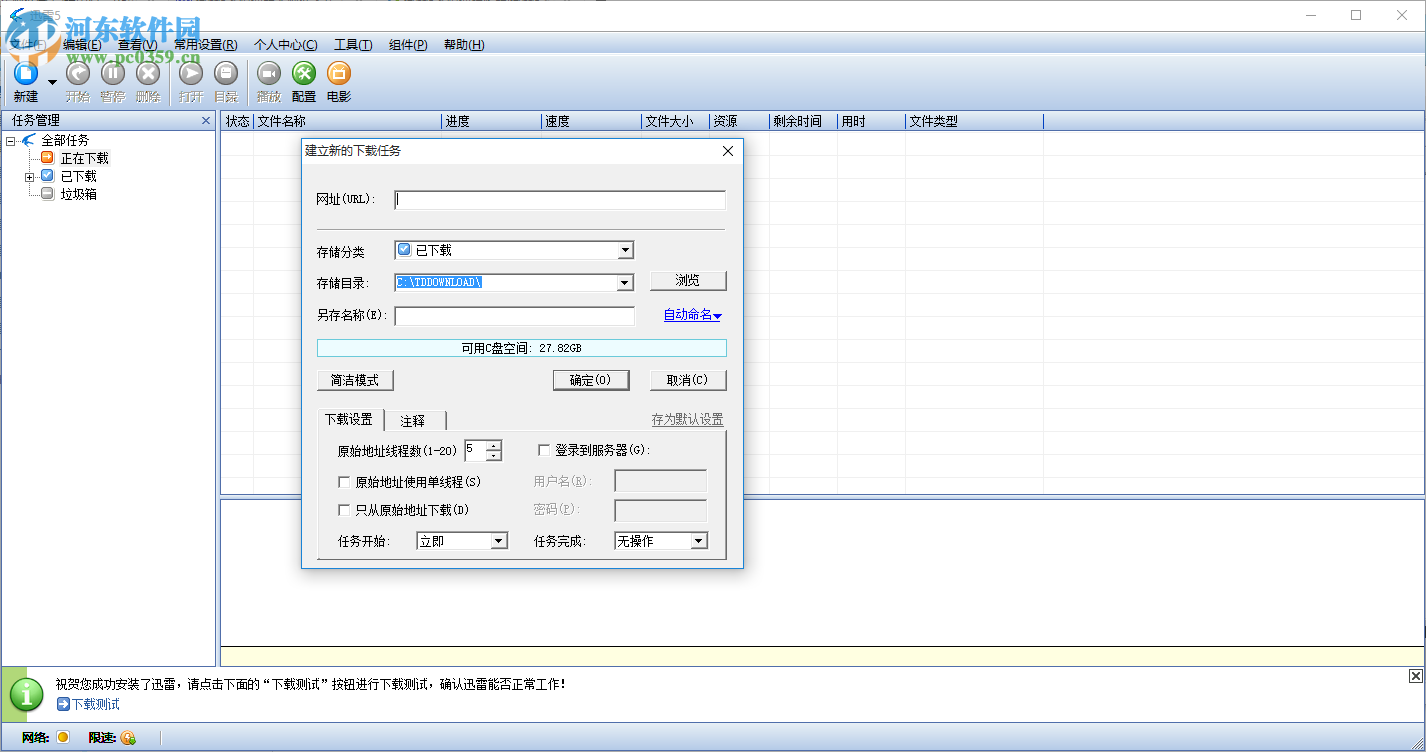1426x752 pixels.
Task: Switch to the 注释 tab
Action: [x=414, y=421]
